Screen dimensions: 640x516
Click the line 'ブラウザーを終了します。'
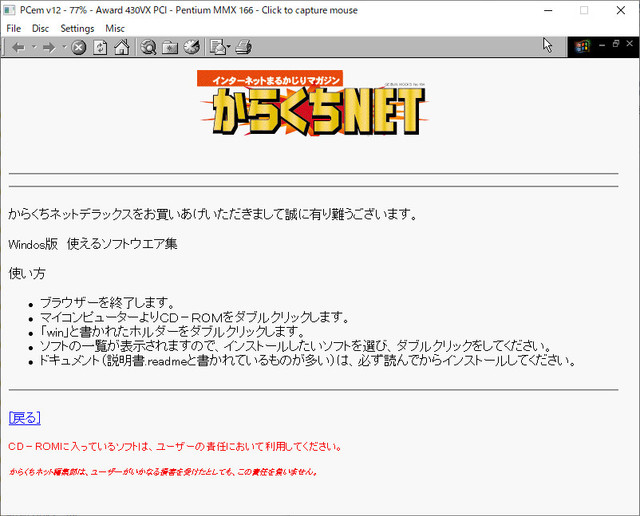(107, 302)
